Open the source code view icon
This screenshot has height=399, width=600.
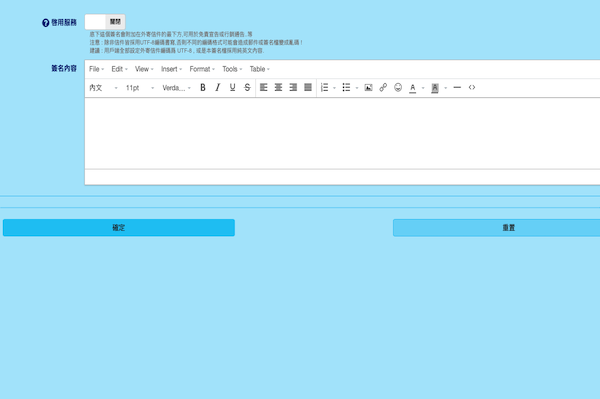(472, 88)
